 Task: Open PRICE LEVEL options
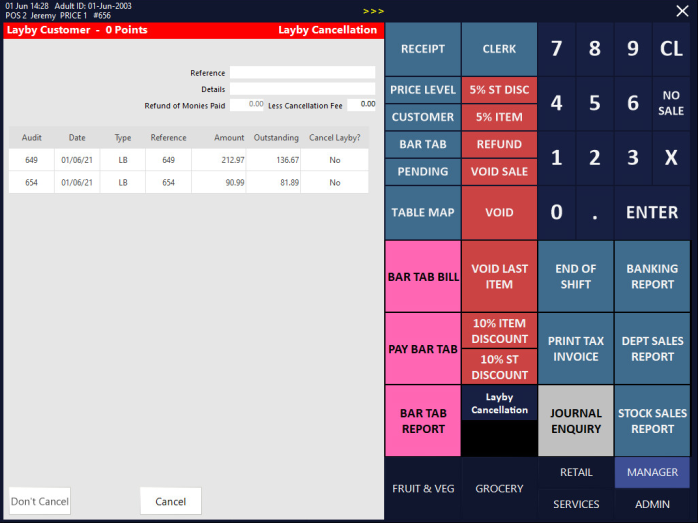[423, 90]
